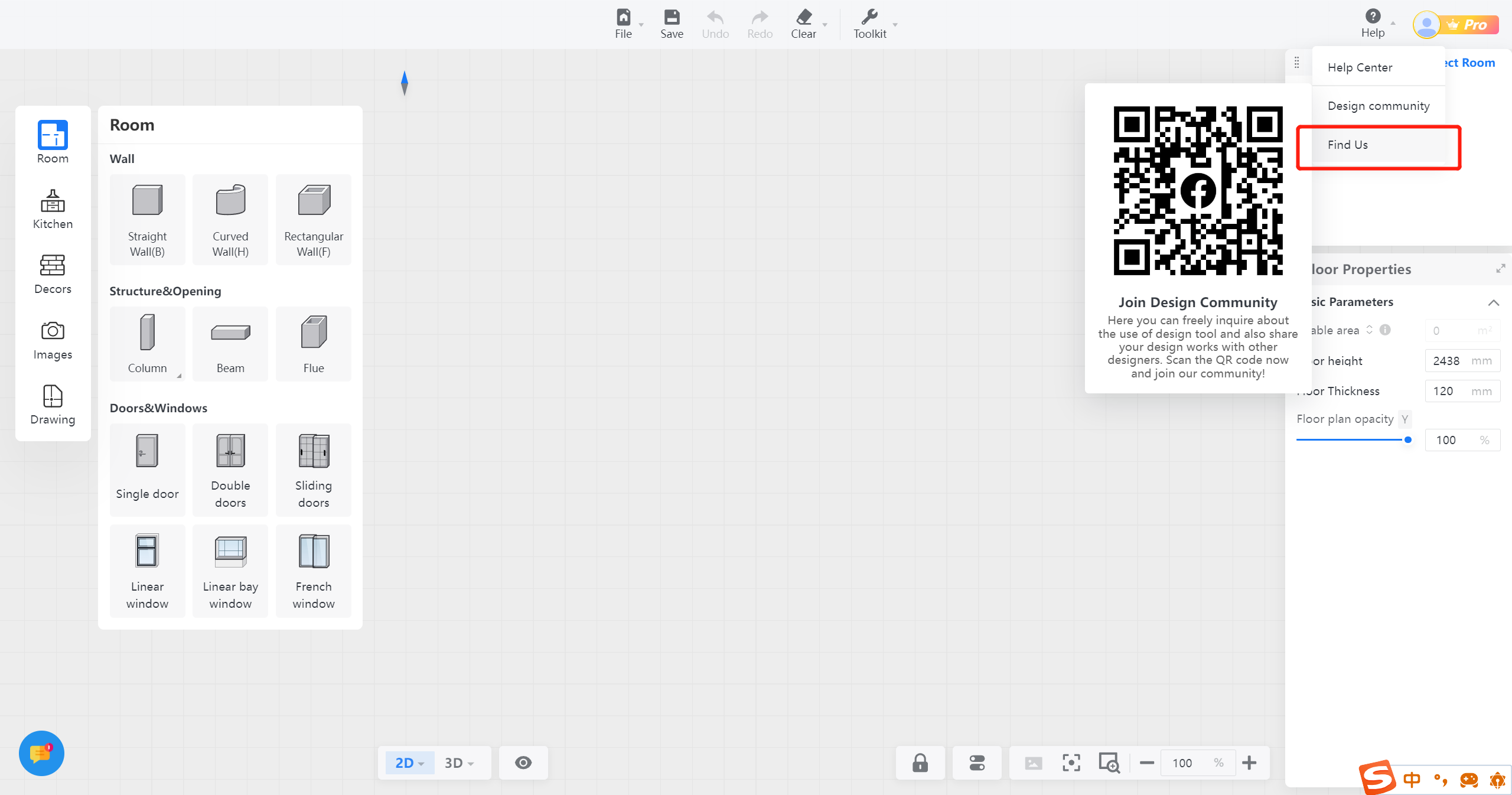1512x795 pixels.
Task: Select the Straight Wall tool
Action: tap(147, 219)
